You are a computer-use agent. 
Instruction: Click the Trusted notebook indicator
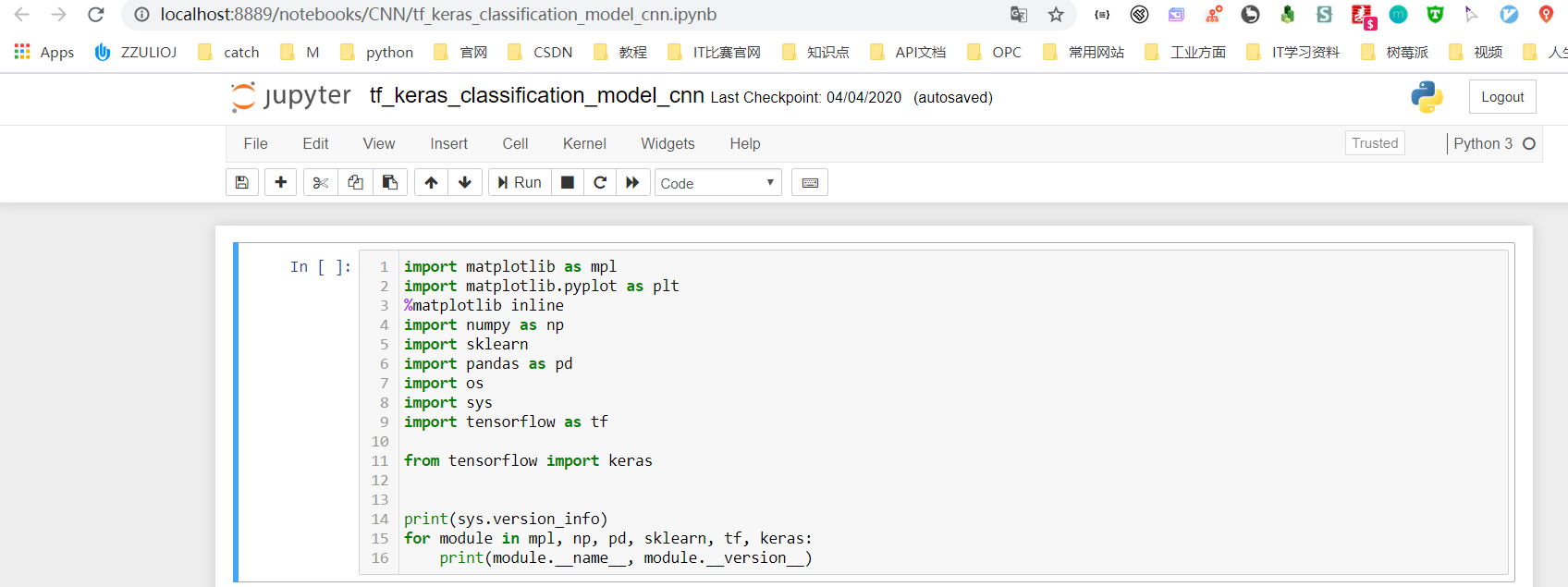pyautogui.click(x=1375, y=143)
